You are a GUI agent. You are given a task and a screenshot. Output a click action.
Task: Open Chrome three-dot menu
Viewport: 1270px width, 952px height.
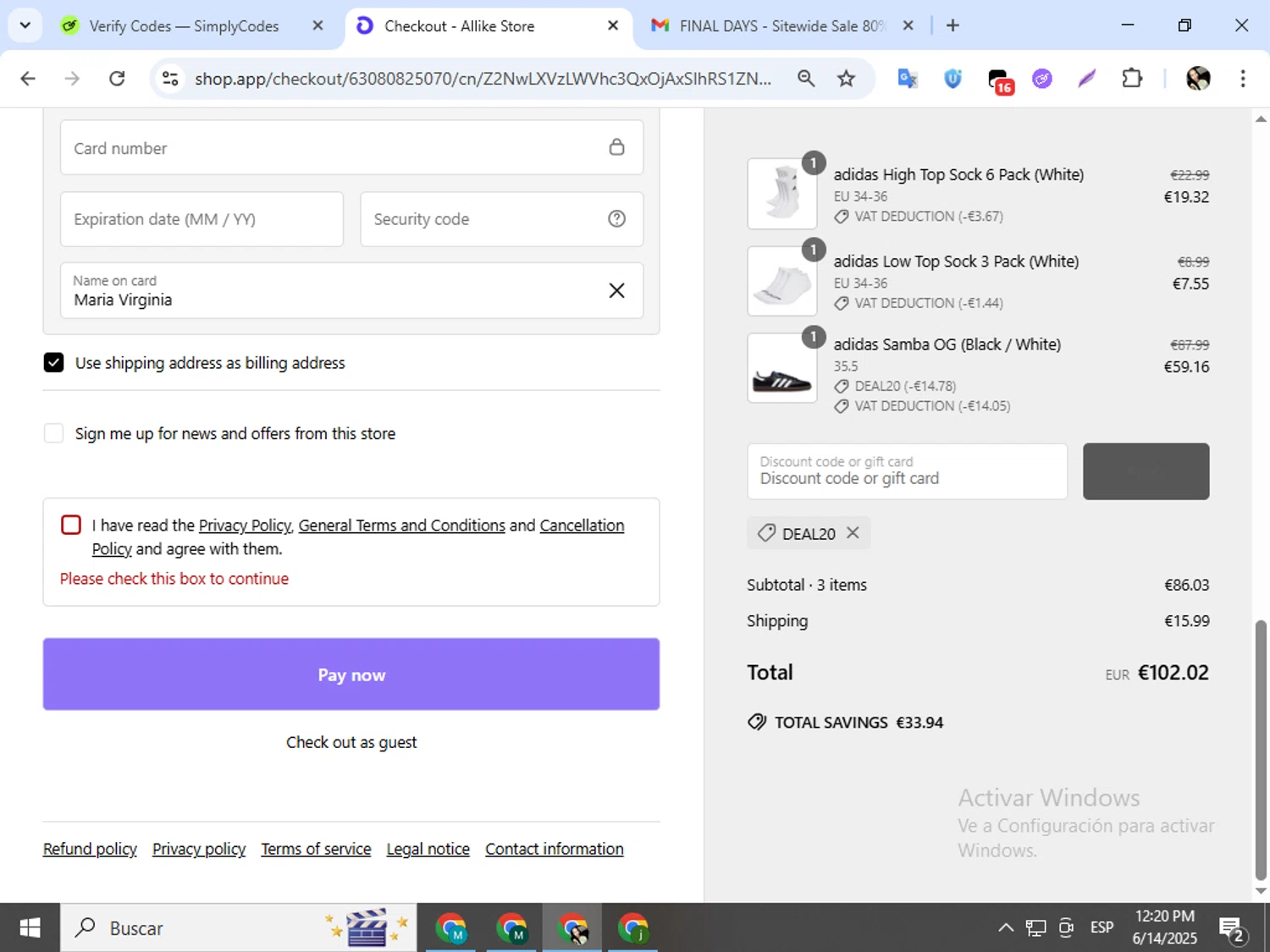click(x=1243, y=79)
